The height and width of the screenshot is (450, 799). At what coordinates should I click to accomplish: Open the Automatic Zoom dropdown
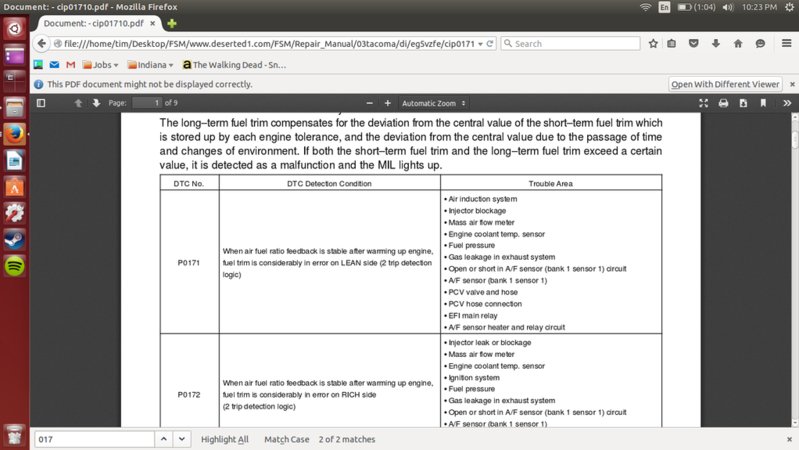[x=433, y=103]
